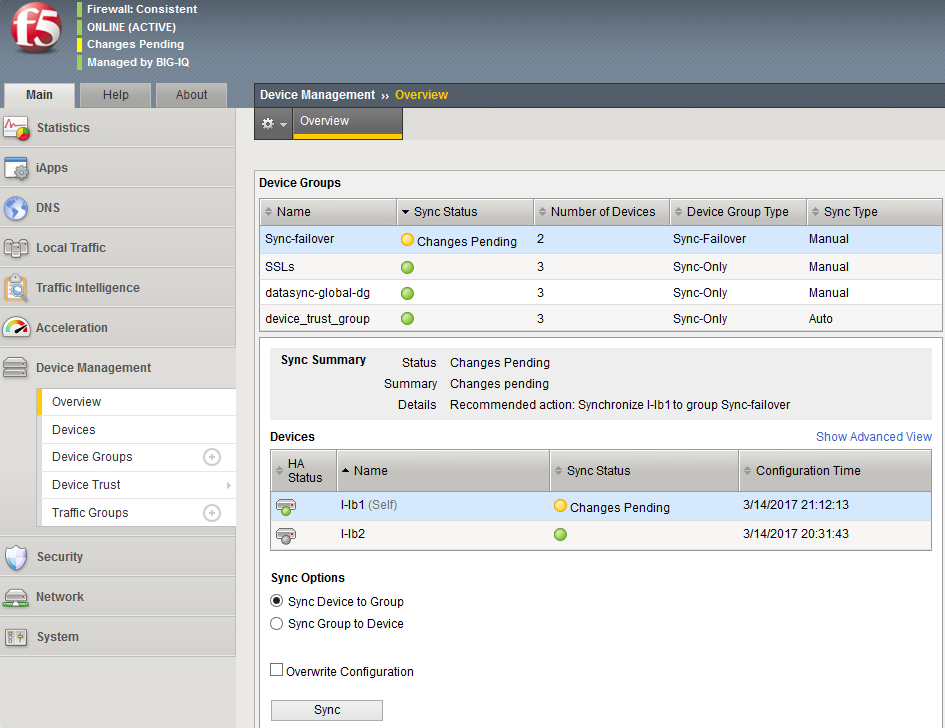Select the Network module icon
Viewport: 945px width, 728px height.
pyautogui.click(x=16, y=597)
